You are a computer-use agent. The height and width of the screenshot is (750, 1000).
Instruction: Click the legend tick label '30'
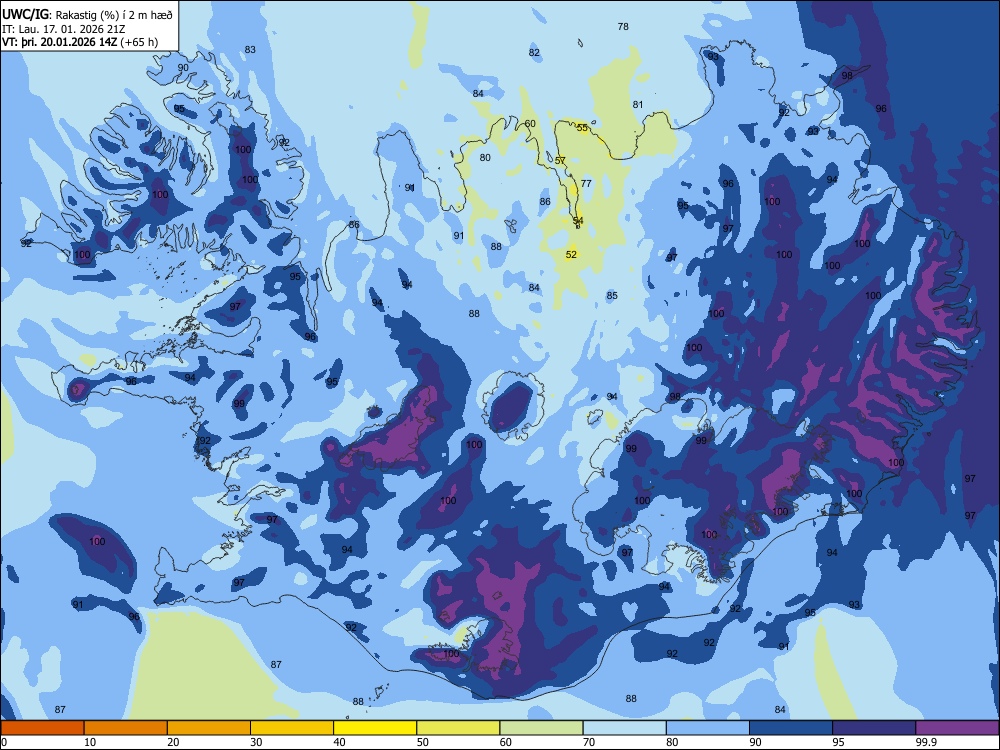pos(256,742)
